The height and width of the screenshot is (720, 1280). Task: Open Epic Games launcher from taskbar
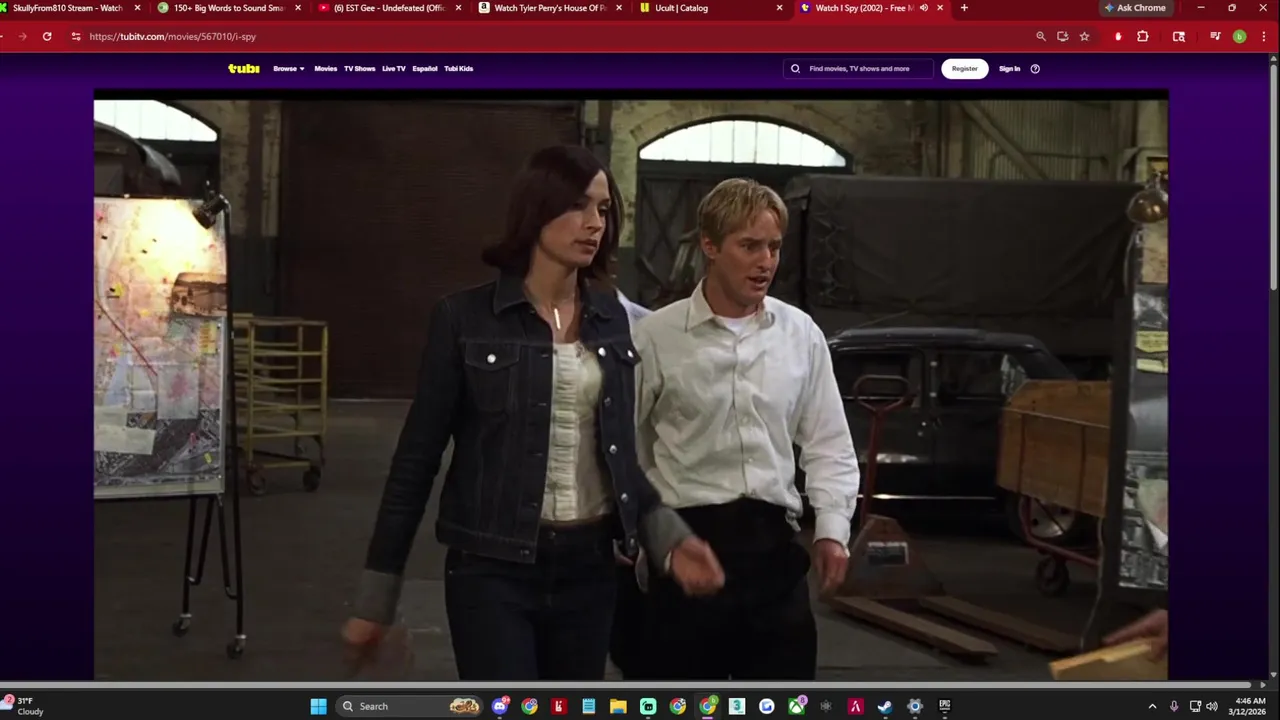[944, 706]
